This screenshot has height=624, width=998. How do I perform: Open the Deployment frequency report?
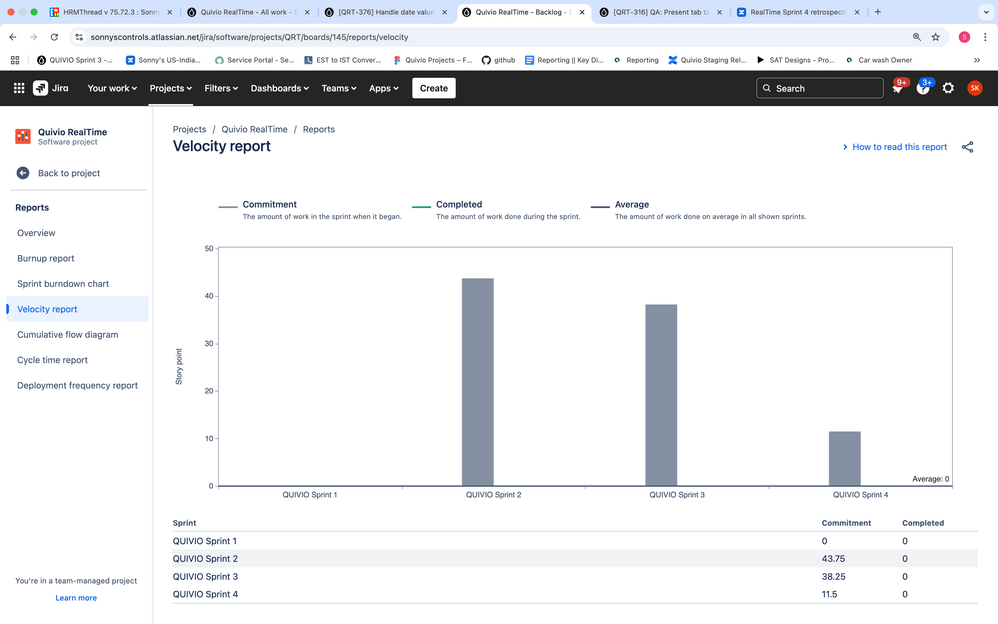[x=77, y=386]
